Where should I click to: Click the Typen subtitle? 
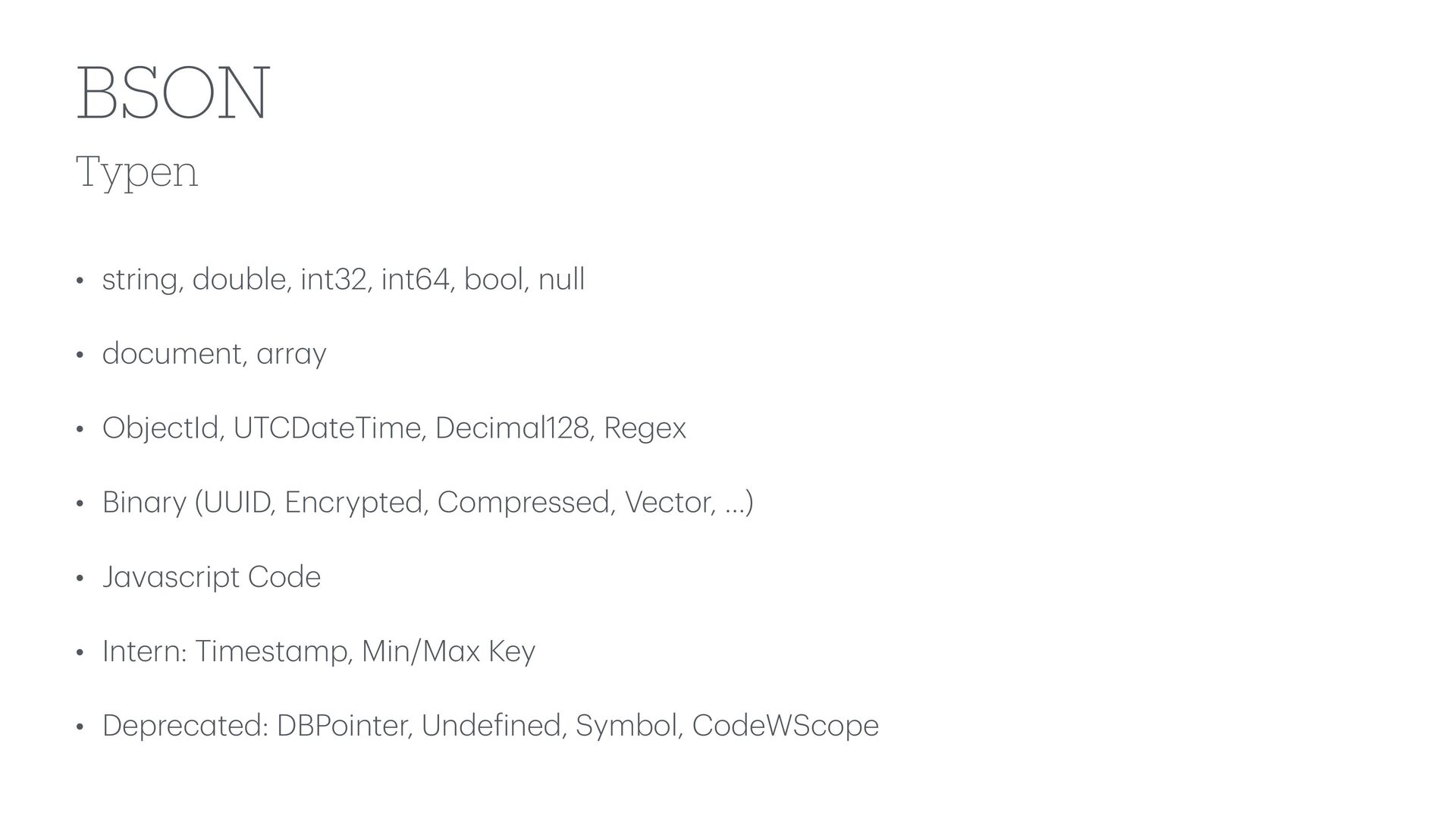137,173
